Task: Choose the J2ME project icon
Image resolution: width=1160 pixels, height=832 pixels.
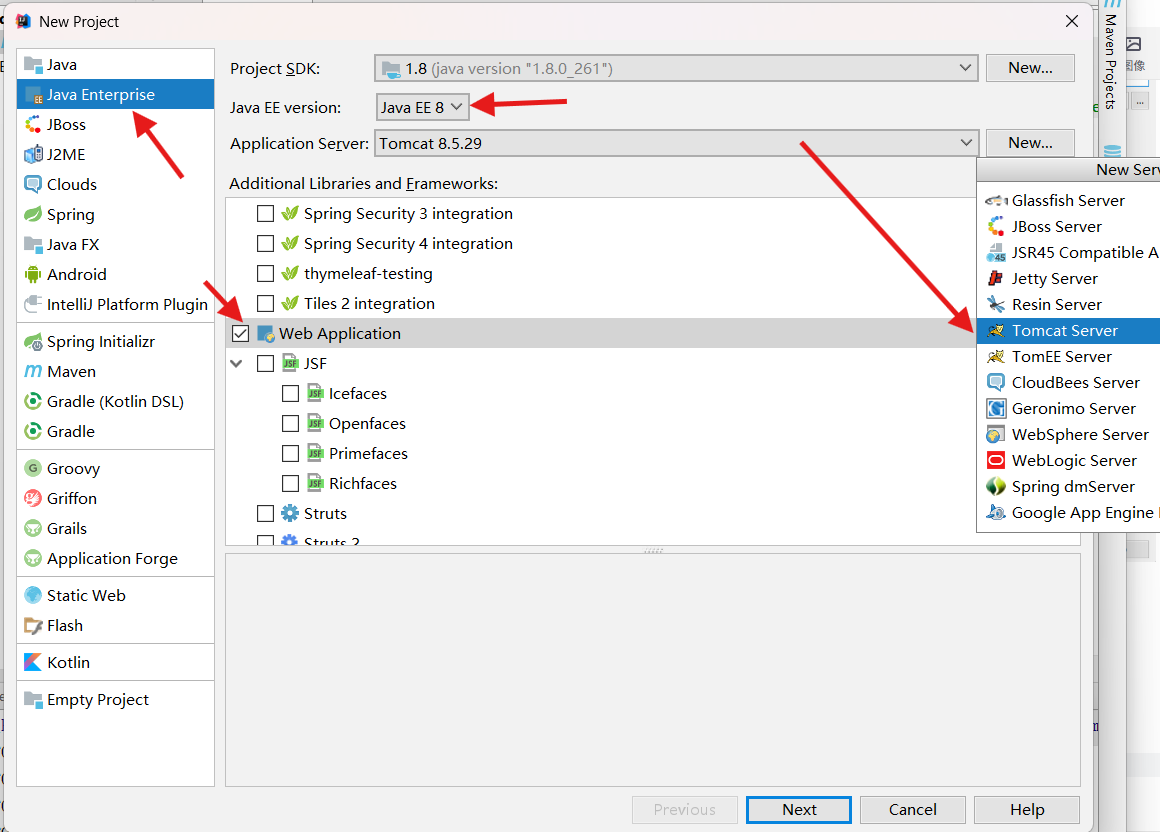Action: click(x=33, y=155)
